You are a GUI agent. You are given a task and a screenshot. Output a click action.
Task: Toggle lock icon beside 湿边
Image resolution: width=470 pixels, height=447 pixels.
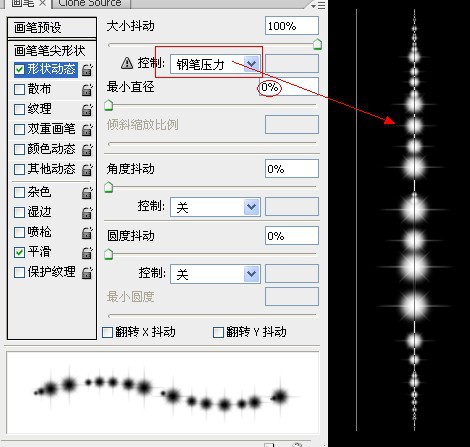point(87,213)
